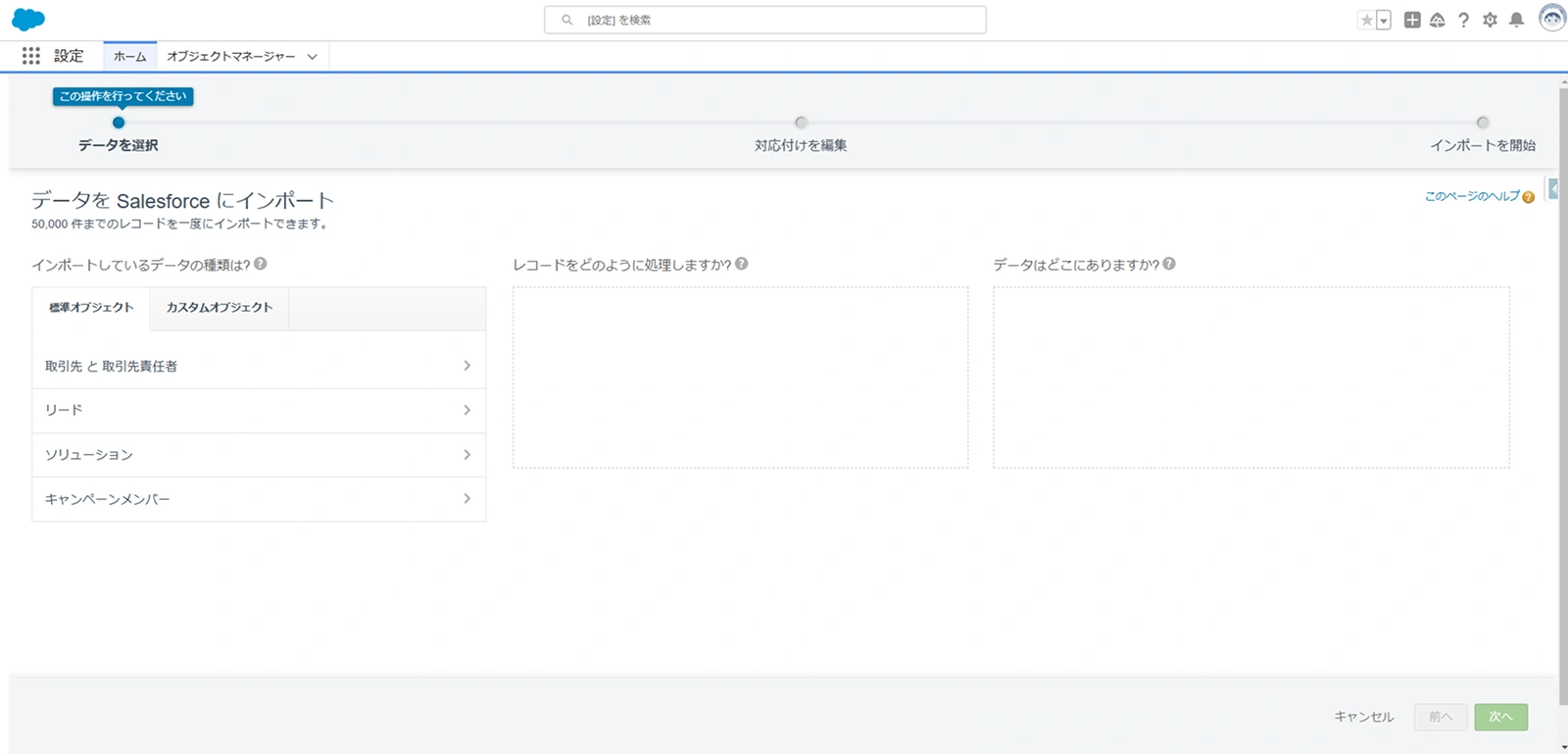Click the 設定 app name label
The height and width of the screenshot is (754, 1568).
coord(69,56)
